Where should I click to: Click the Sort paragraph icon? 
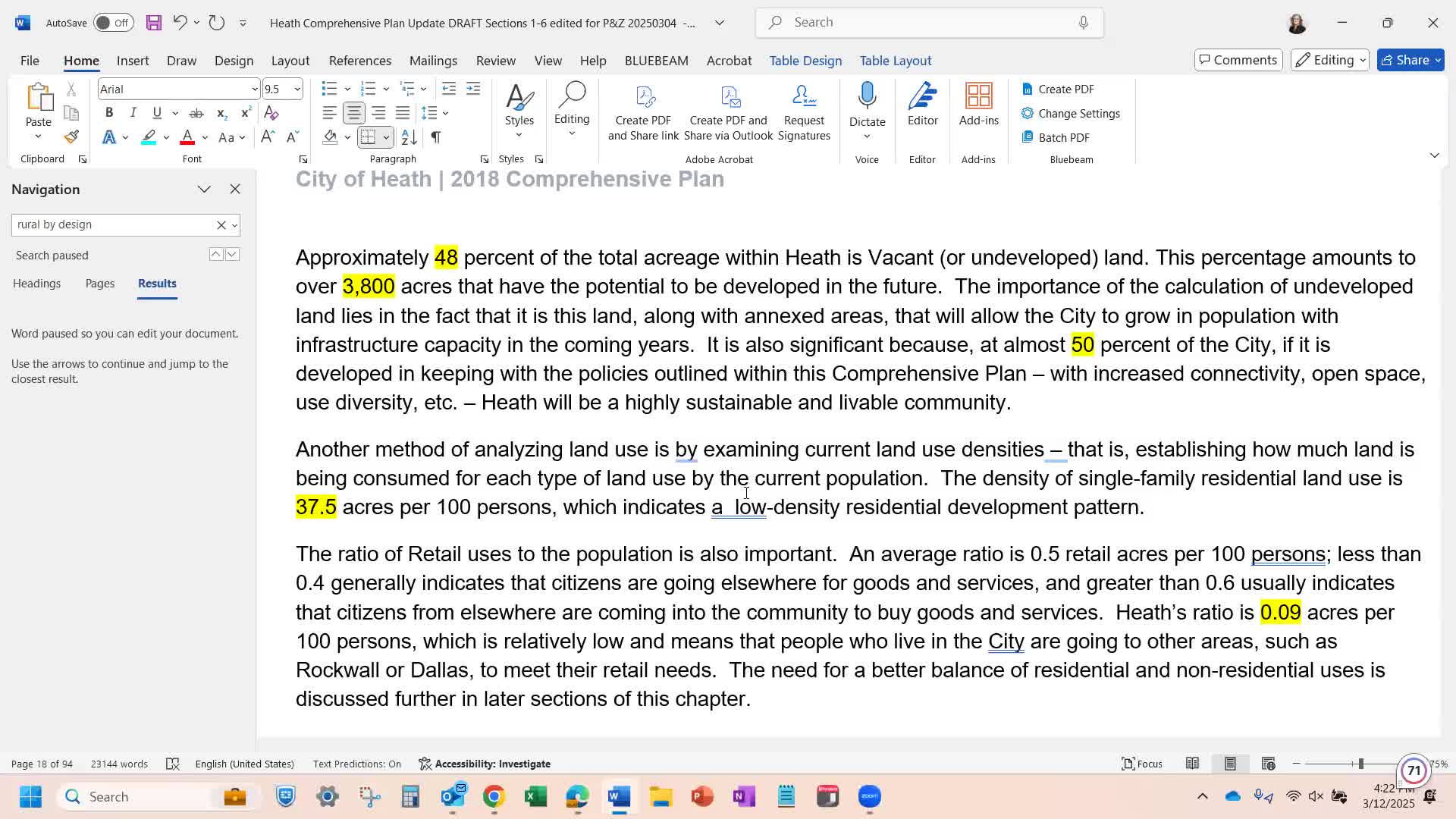point(409,137)
